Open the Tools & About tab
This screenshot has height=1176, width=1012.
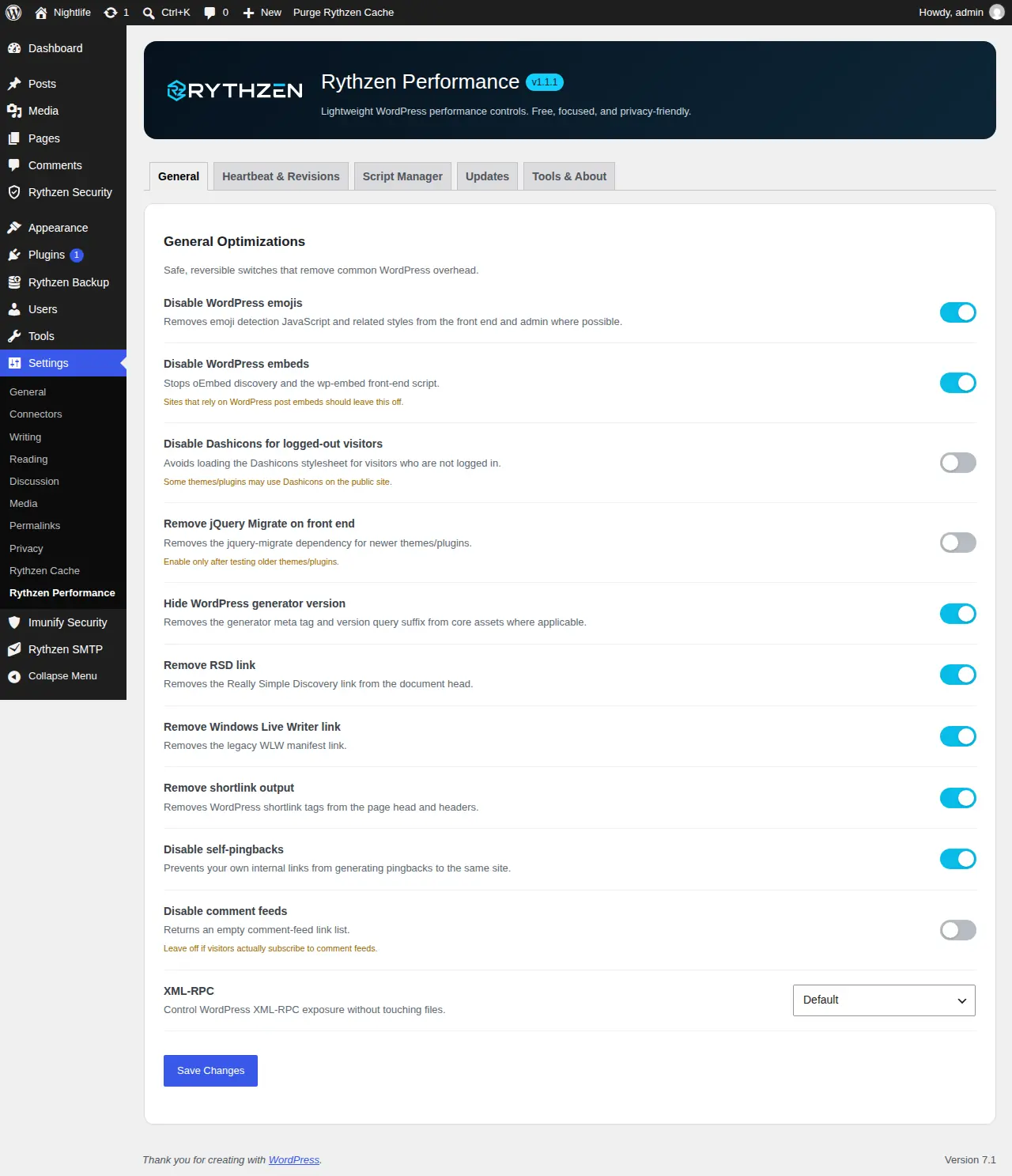pos(569,176)
